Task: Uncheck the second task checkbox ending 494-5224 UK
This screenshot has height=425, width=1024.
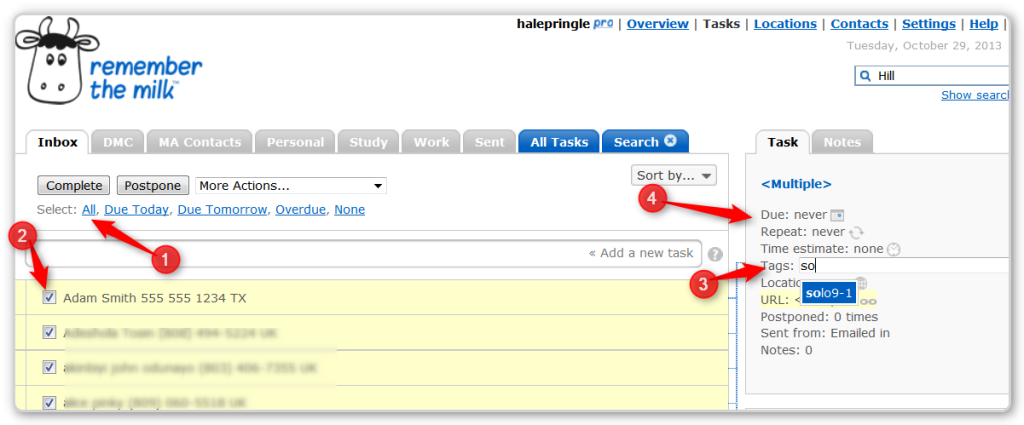Action: 49,333
